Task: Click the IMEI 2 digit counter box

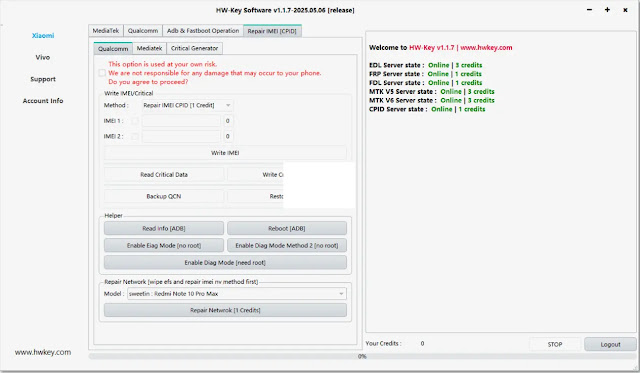Action: [228, 136]
